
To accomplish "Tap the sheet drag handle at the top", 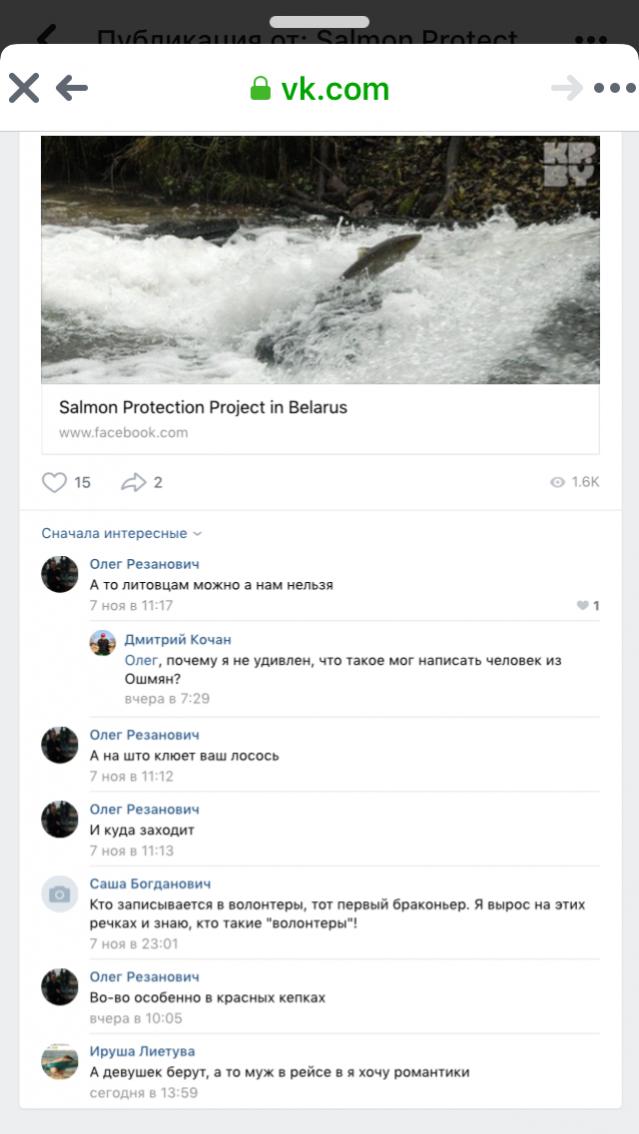I will click(x=319, y=21).
